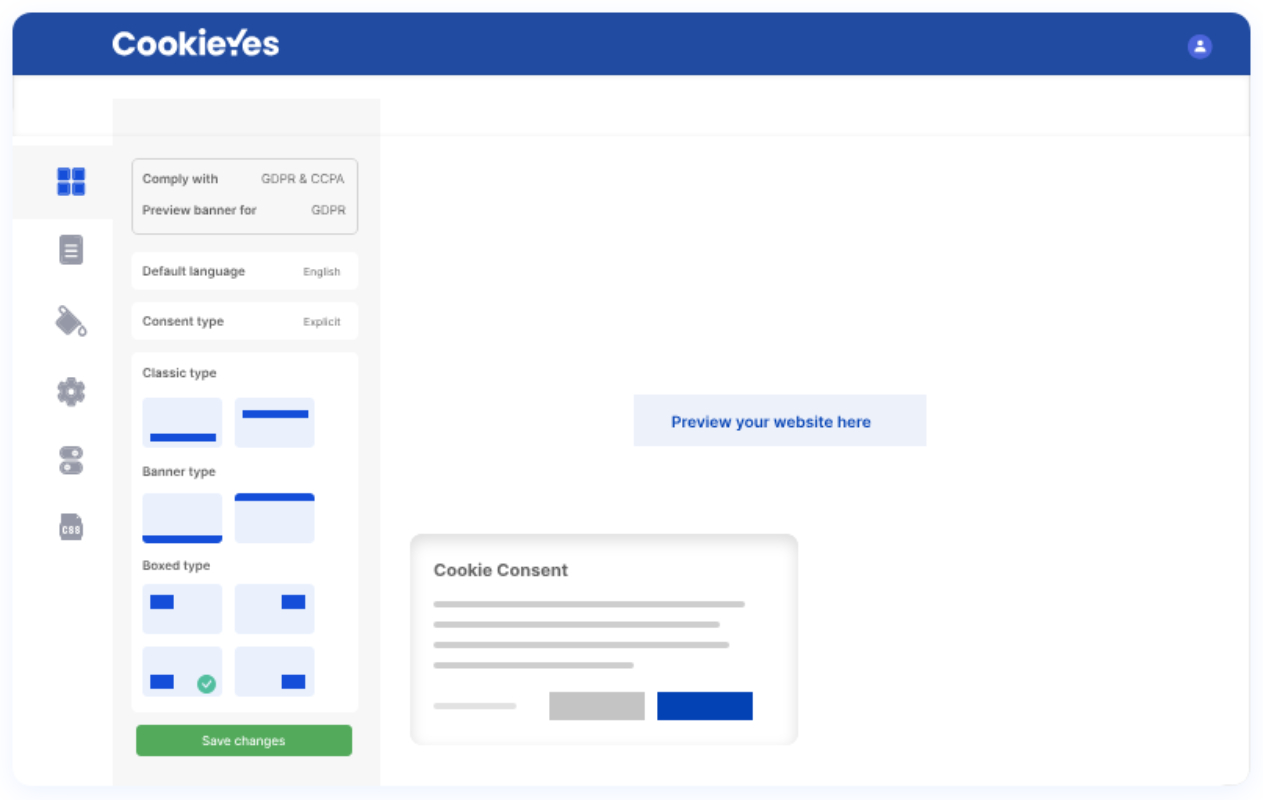Screen dimensions: 1263x800
Task: Open the toggle switches icon in sidebar
Action: 71,460
